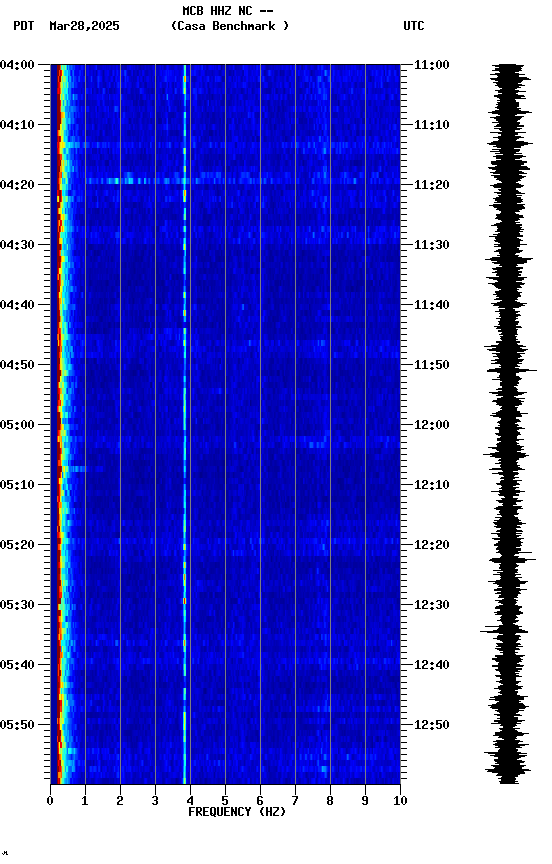Click the '4' frequency axis tick label
Viewport: 552px width, 864px height.
click(x=190, y=801)
